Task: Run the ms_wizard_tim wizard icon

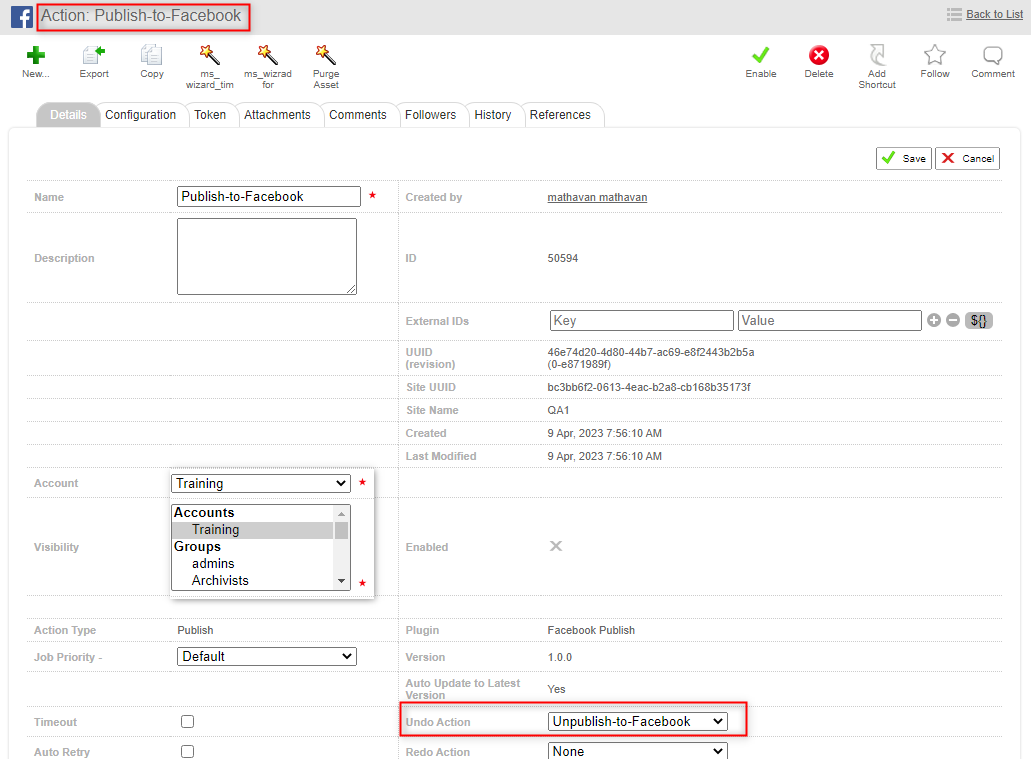Action: point(209,55)
